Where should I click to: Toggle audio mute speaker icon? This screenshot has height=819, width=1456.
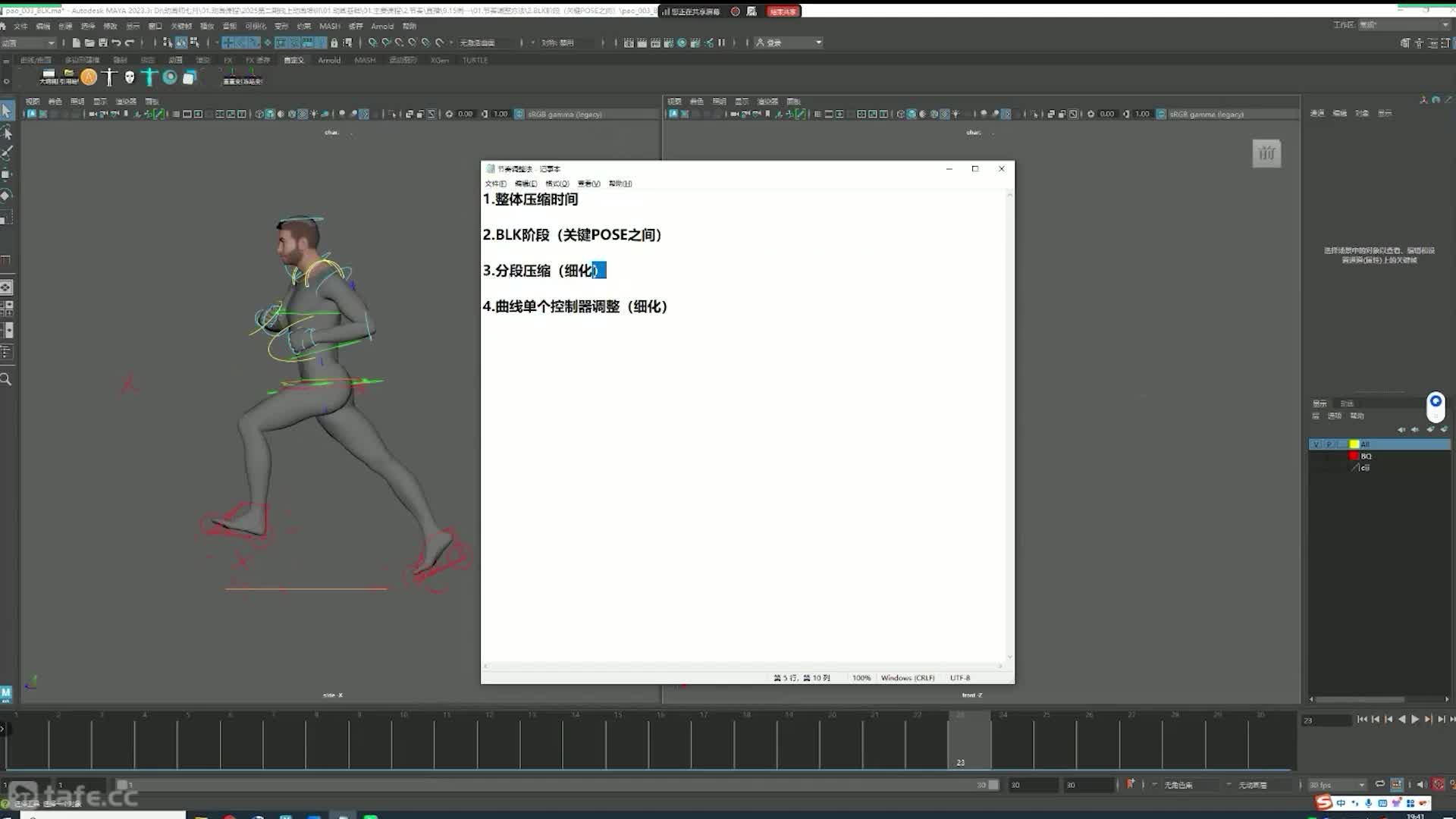point(1422,784)
